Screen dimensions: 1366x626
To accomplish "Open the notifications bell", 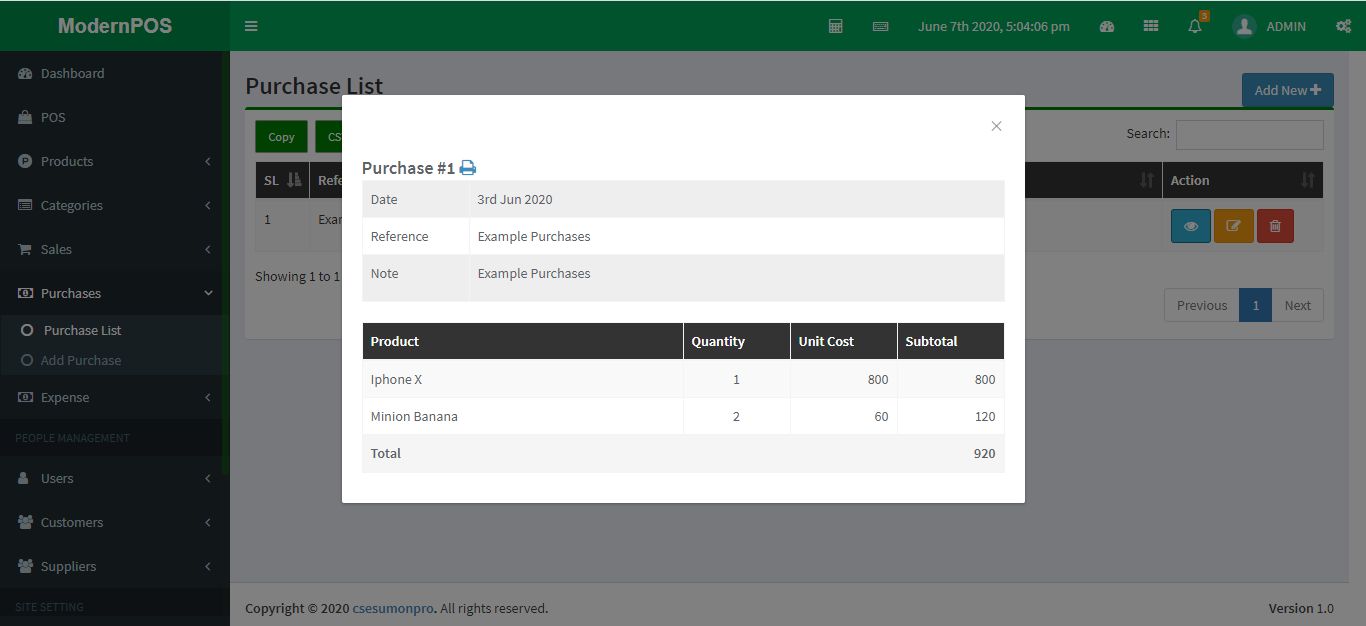I will tap(1195, 26).
